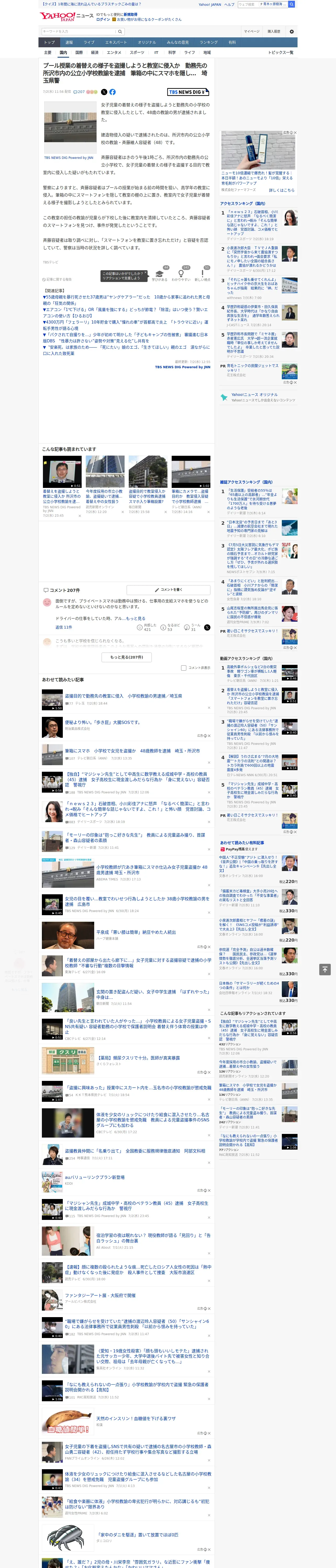Click the 新しい視点 exclamation reaction icon
Screen dimensions: 336x1568
[203, 274]
